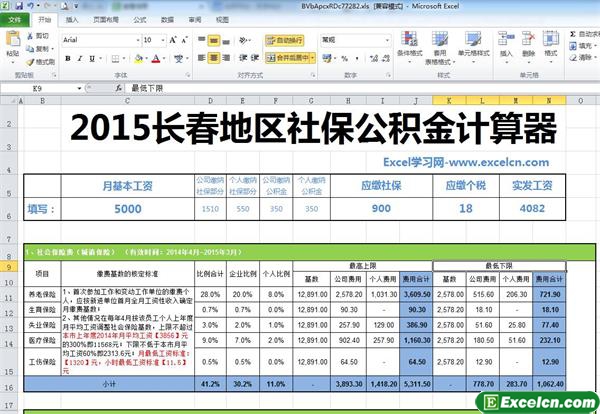Switch to the 插入 (Insert) tab
Viewport: 600px width, 414px height.
click(72, 20)
